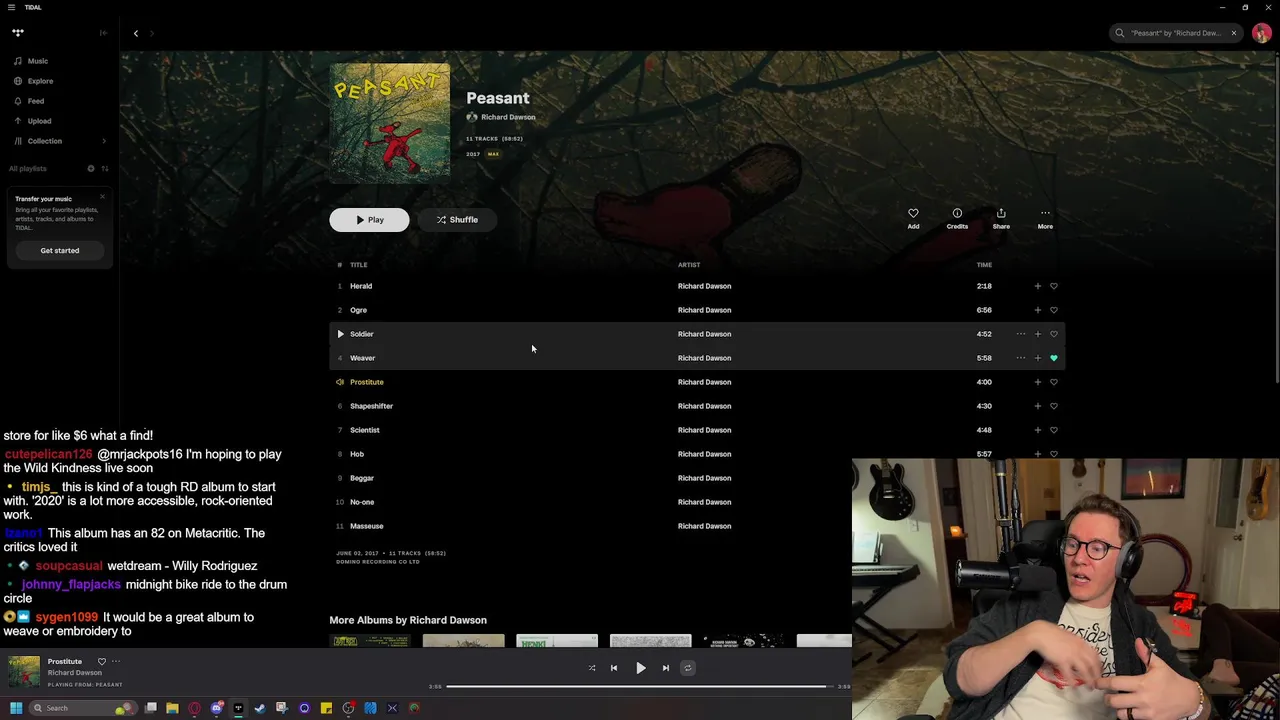This screenshot has width=1280, height=720.
Task: Expand the Collection chevron arrow
Action: coord(104,141)
